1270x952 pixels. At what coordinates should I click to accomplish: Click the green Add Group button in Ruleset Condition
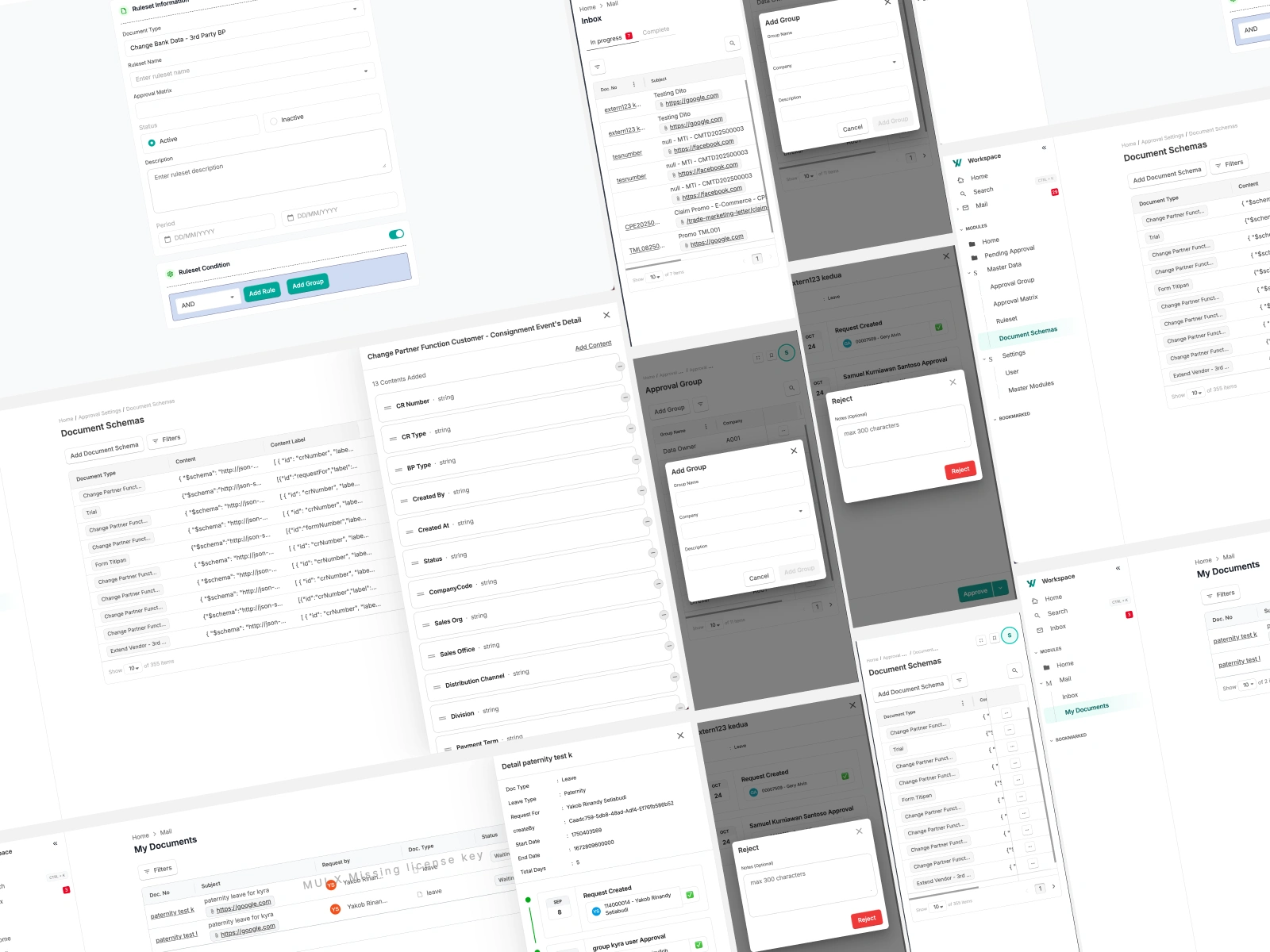(x=308, y=283)
